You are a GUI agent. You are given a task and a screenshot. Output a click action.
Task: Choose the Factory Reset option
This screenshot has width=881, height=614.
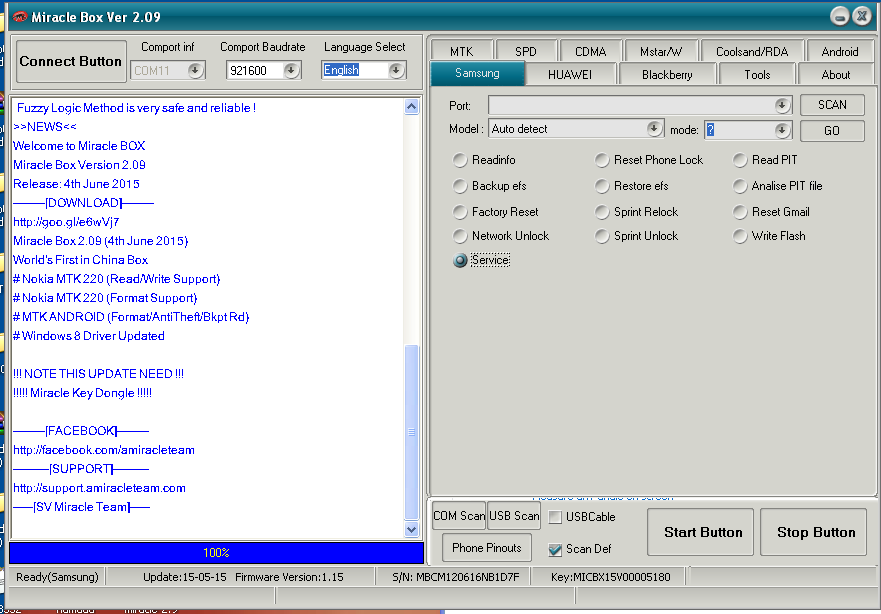460,212
